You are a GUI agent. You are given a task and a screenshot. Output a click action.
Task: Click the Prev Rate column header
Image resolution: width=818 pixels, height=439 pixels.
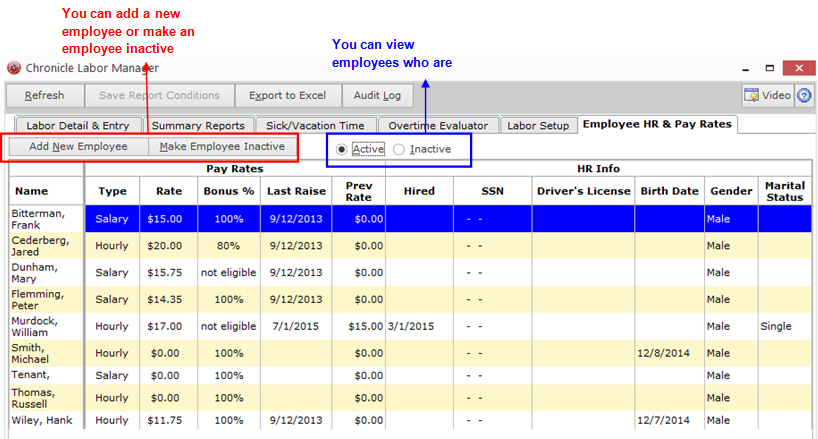[358, 191]
